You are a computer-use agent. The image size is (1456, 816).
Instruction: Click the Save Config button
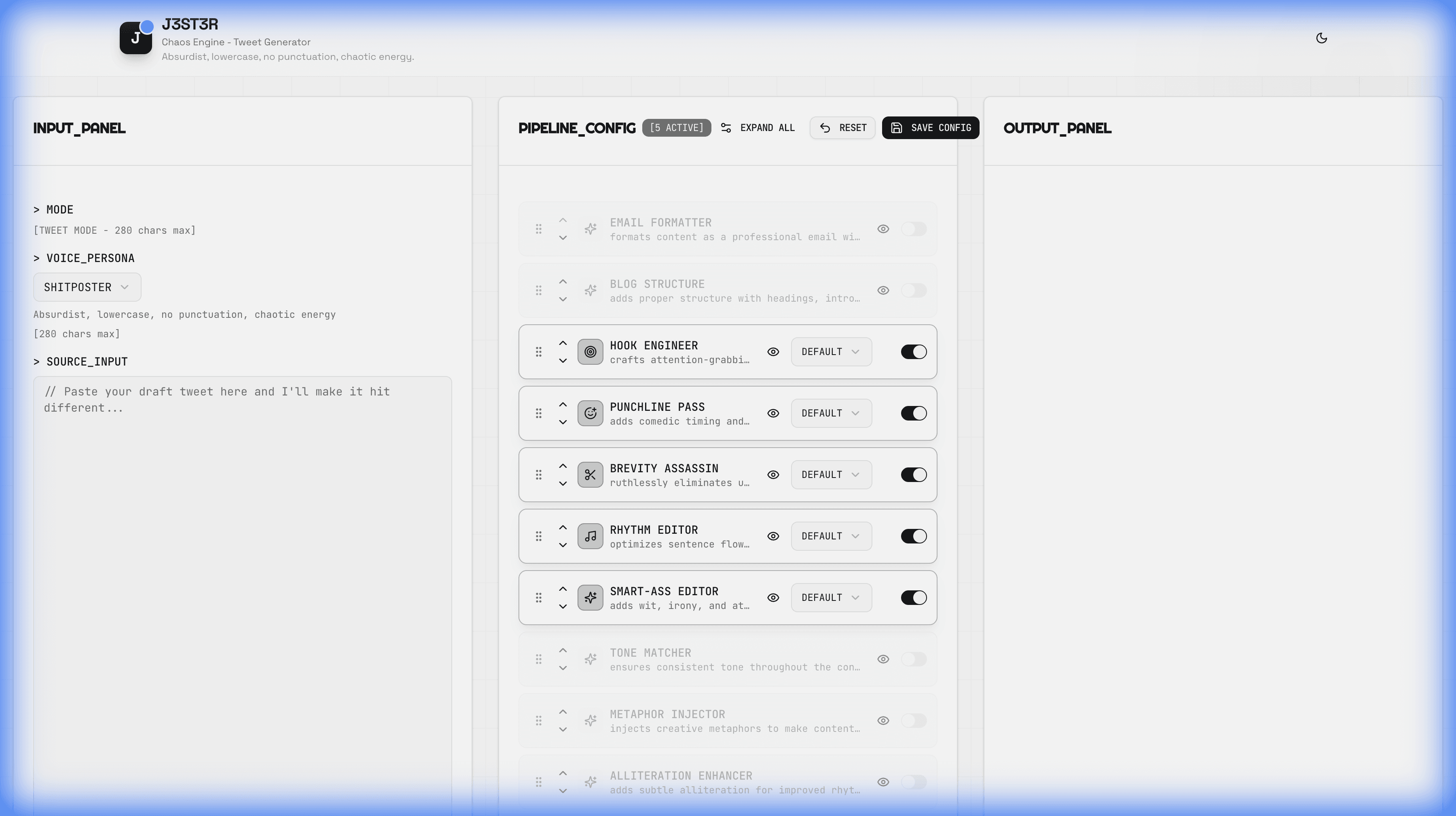930,128
